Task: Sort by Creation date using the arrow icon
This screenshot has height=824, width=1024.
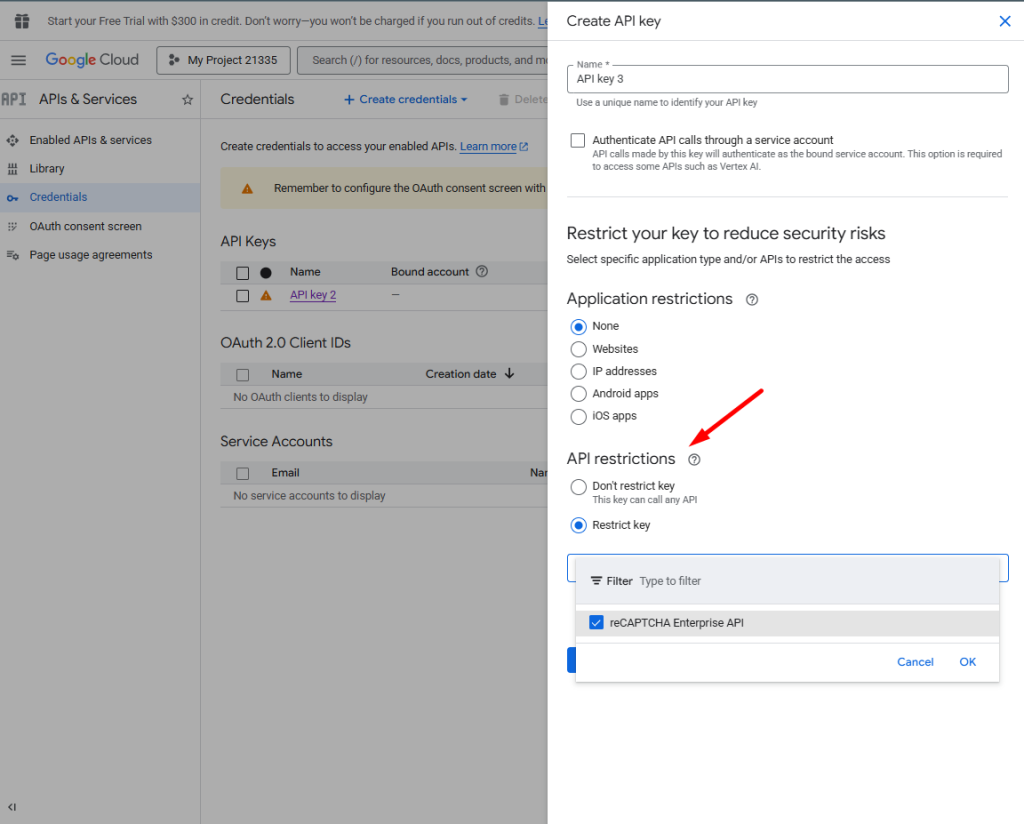Action: tap(509, 374)
